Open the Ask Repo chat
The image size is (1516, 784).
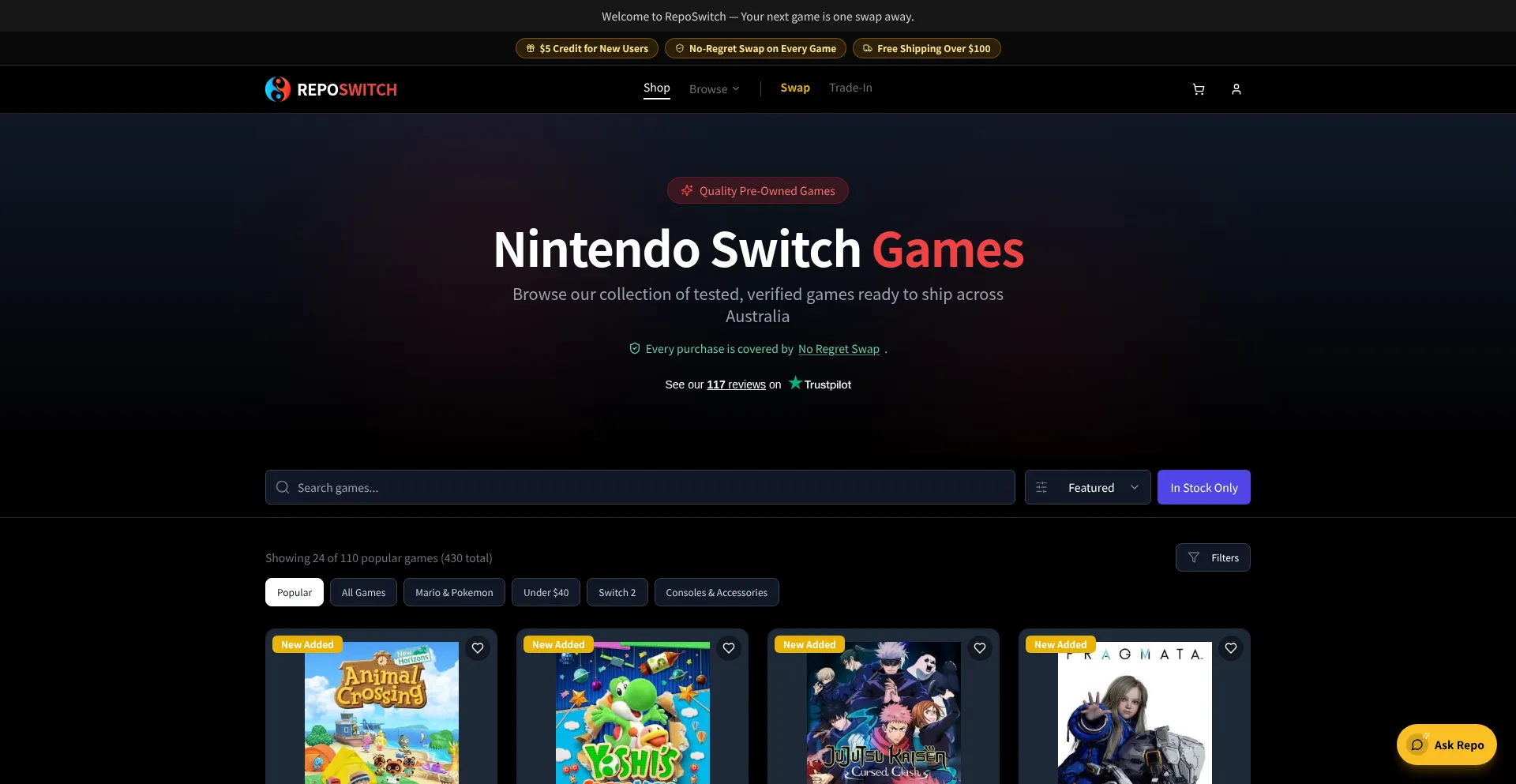[x=1447, y=745]
